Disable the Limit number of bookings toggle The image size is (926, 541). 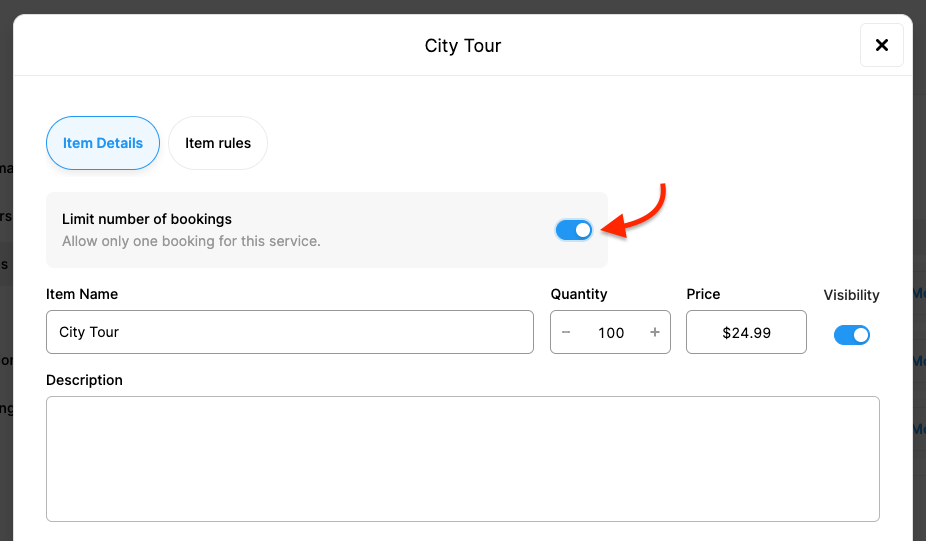574,230
